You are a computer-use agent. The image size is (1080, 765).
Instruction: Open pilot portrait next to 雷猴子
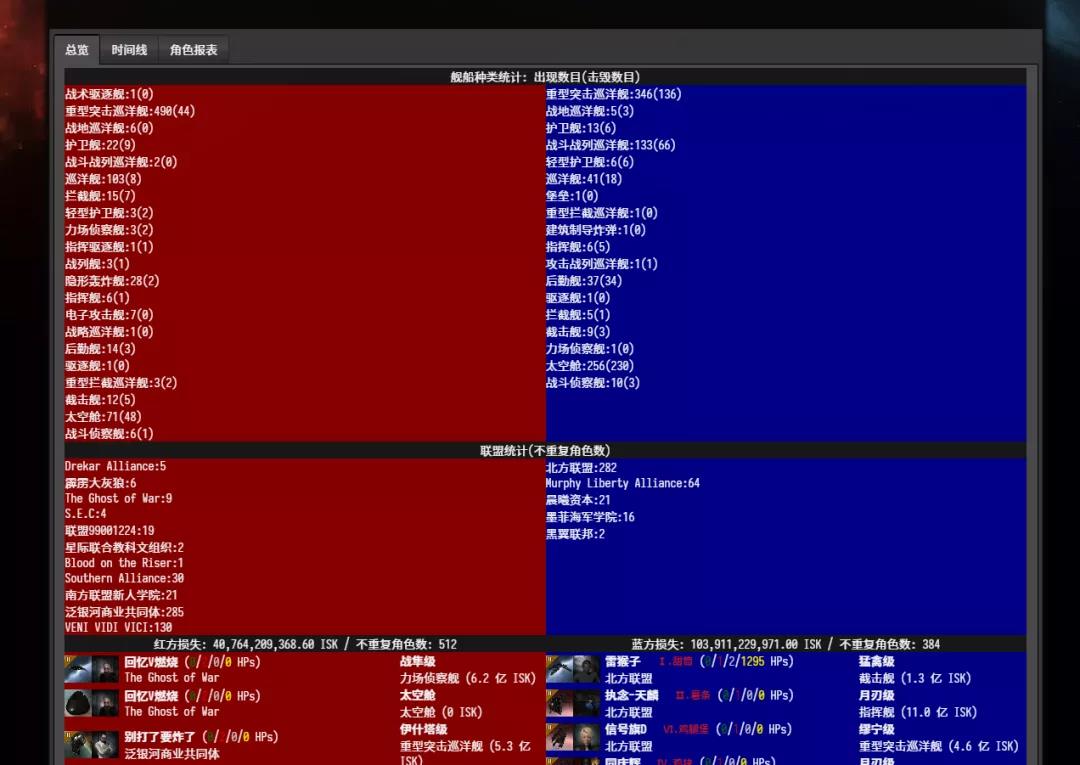[x=587, y=669]
